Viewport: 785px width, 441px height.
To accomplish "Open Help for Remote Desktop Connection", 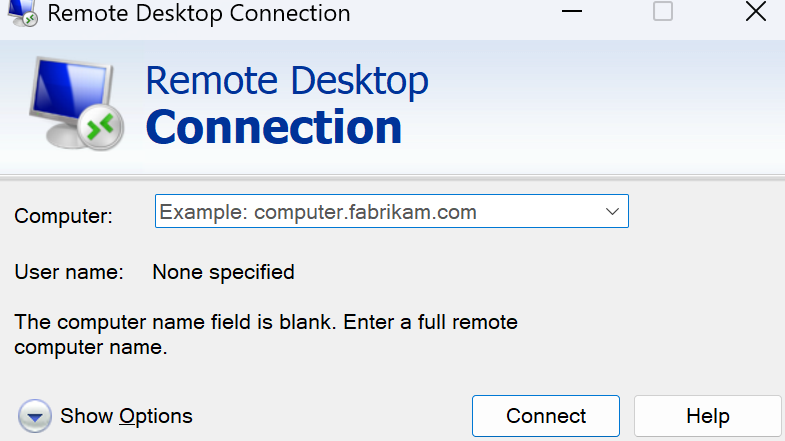I will [707, 416].
